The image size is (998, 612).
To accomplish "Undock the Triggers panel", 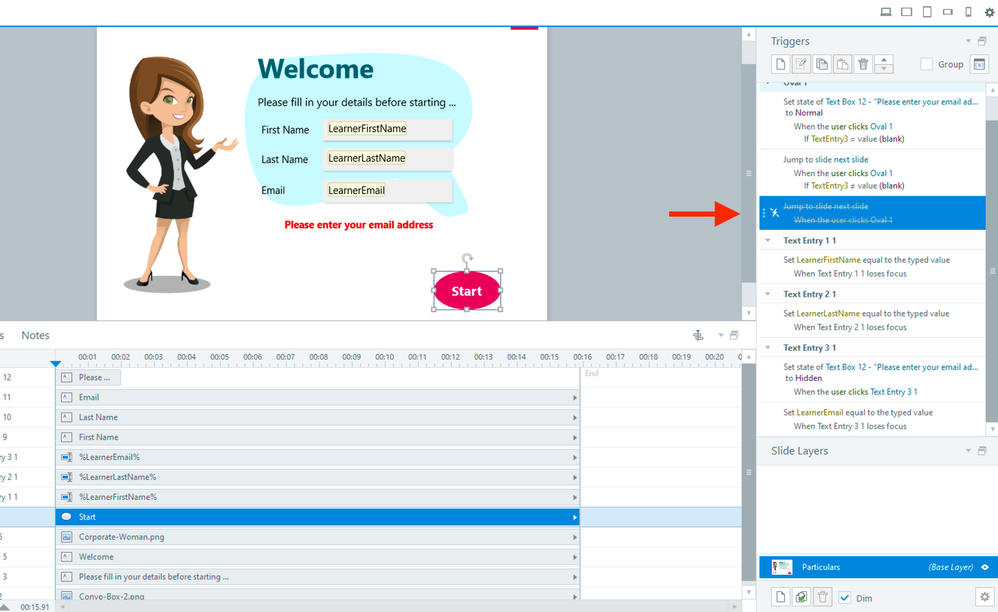I will click(982, 41).
